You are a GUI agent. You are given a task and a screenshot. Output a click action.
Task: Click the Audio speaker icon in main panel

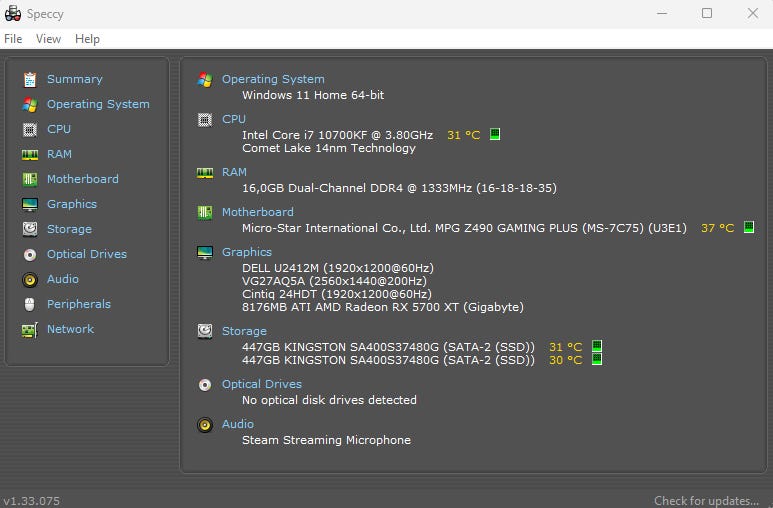coord(205,425)
